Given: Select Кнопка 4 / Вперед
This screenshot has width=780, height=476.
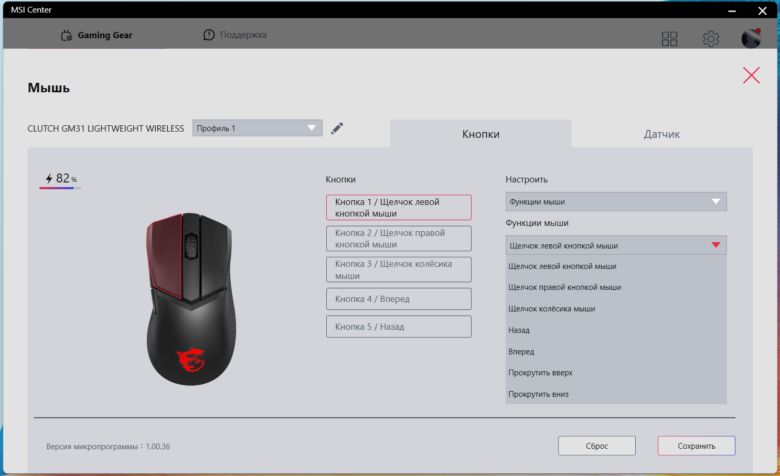Looking at the screenshot, I should point(399,299).
